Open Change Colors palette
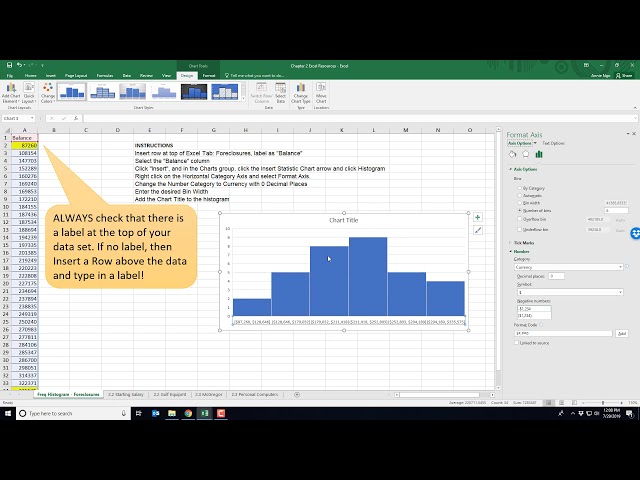 tap(47, 93)
